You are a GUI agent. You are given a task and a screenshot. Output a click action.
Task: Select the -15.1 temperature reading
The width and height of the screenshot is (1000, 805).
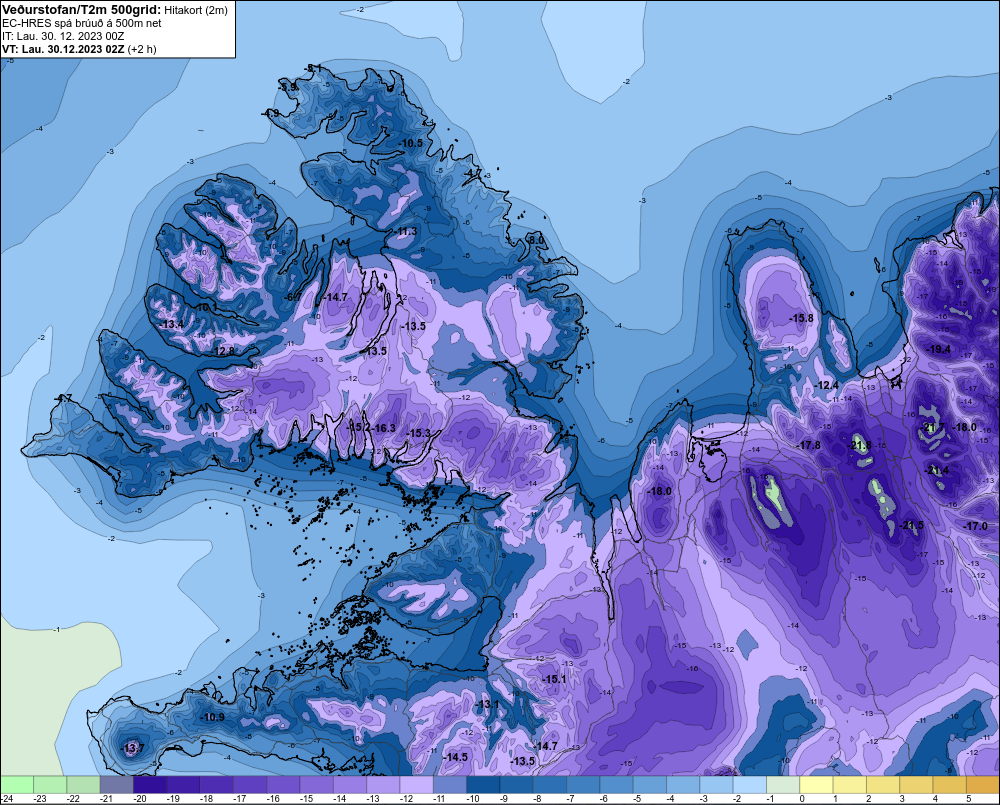tap(554, 679)
